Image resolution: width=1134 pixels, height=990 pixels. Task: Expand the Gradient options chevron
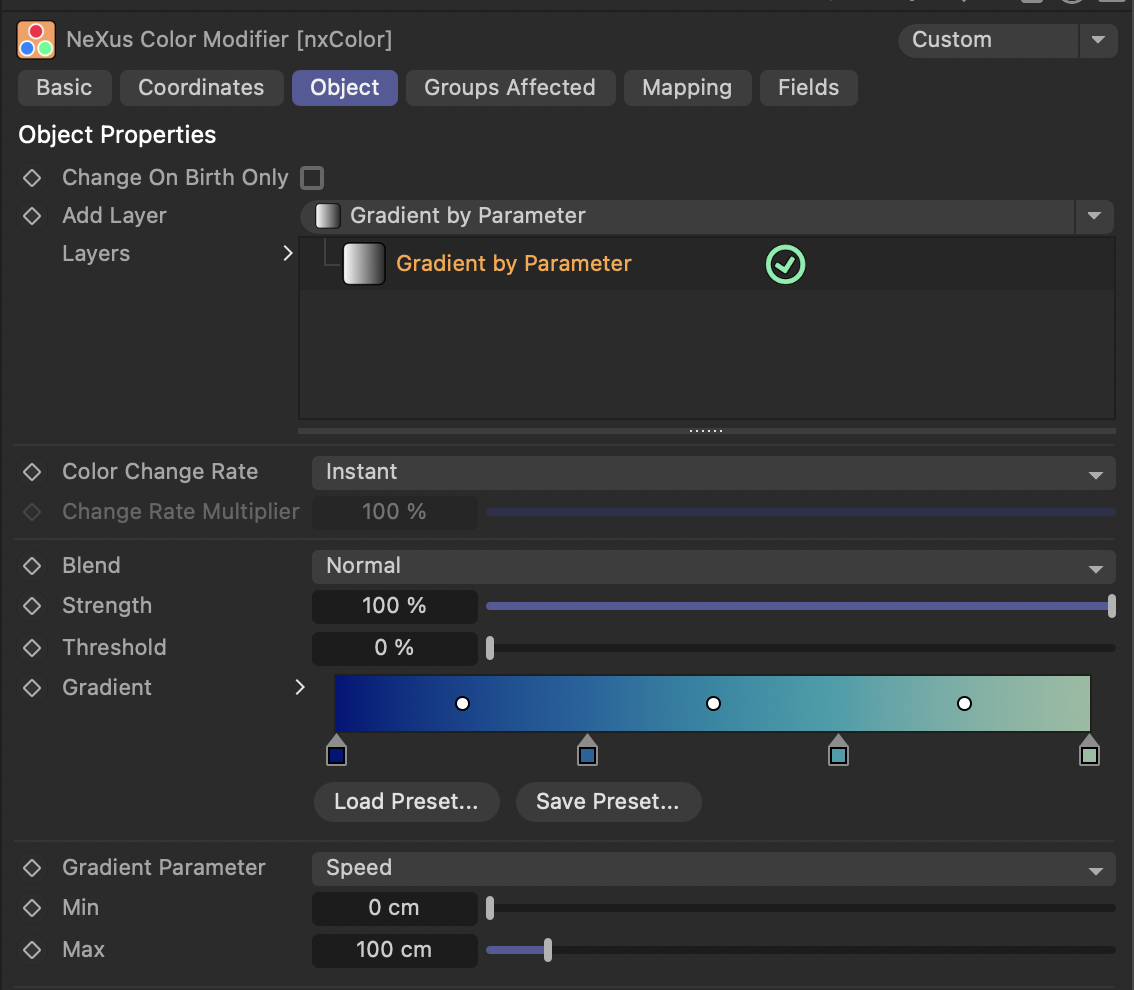click(x=300, y=687)
